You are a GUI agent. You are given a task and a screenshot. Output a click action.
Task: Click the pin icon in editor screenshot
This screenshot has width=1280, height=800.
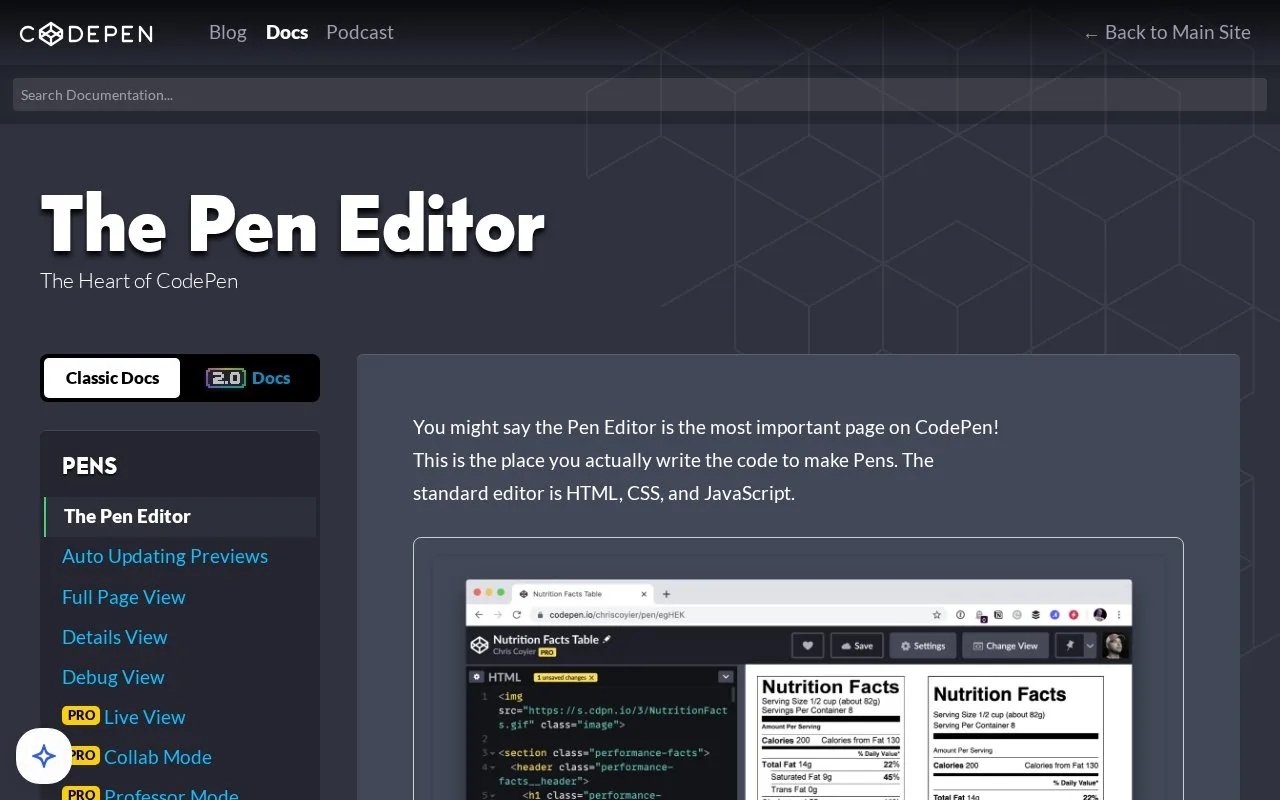tap(1069, 646)
